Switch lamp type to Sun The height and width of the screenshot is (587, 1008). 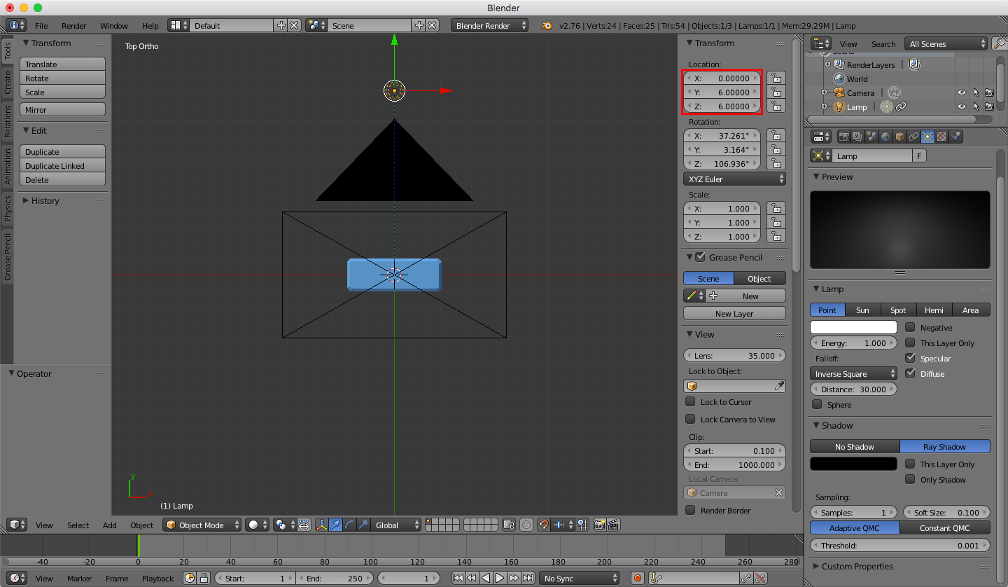pyautogui.click(x=863, y=310)
